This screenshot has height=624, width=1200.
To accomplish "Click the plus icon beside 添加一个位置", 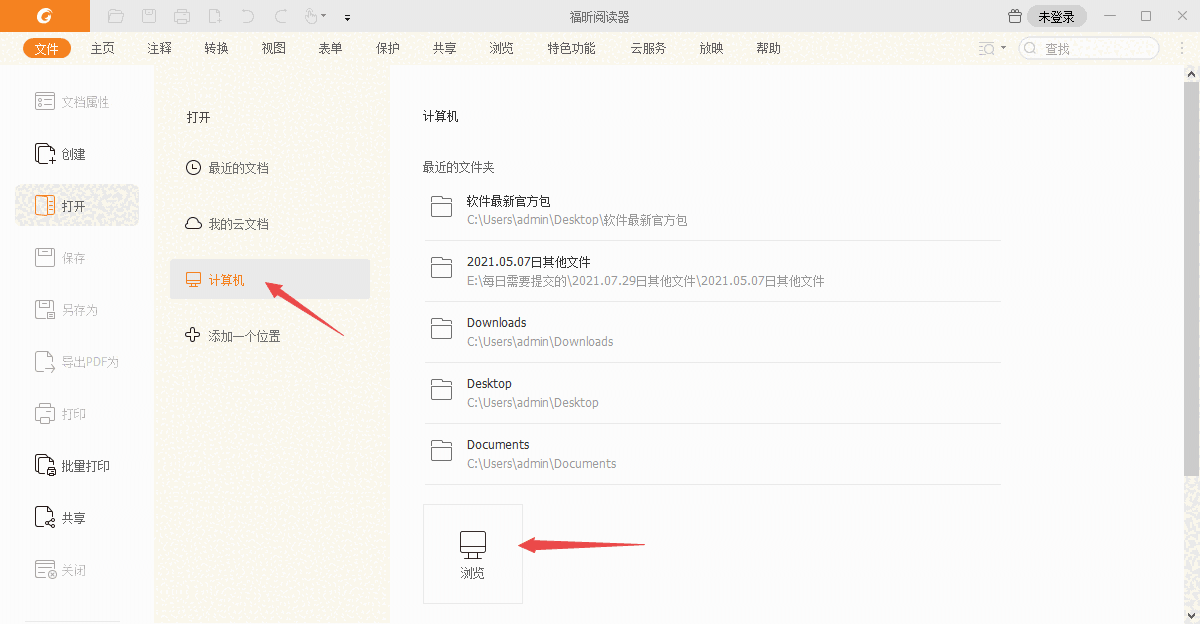I will click(x=192, y=335).
